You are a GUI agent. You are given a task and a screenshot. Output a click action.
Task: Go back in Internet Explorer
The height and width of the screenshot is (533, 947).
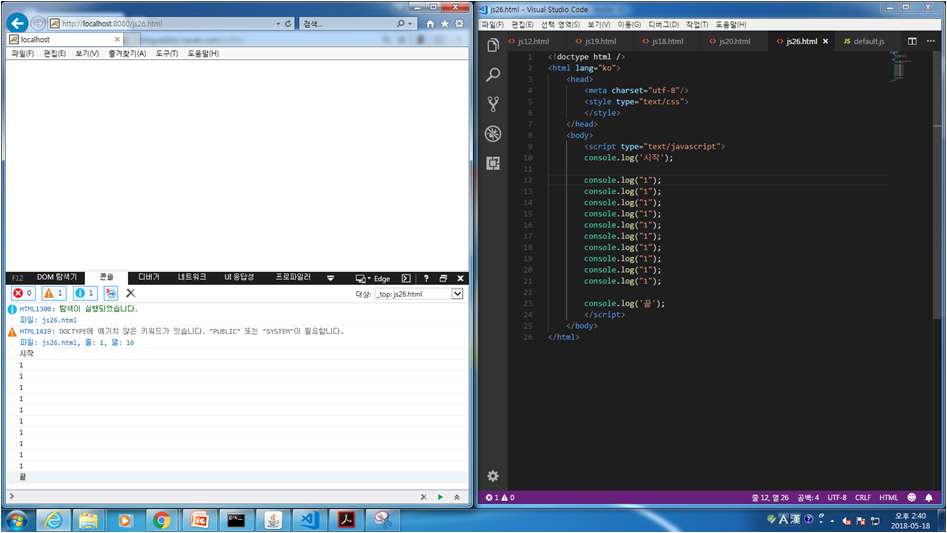pos(18,23)
